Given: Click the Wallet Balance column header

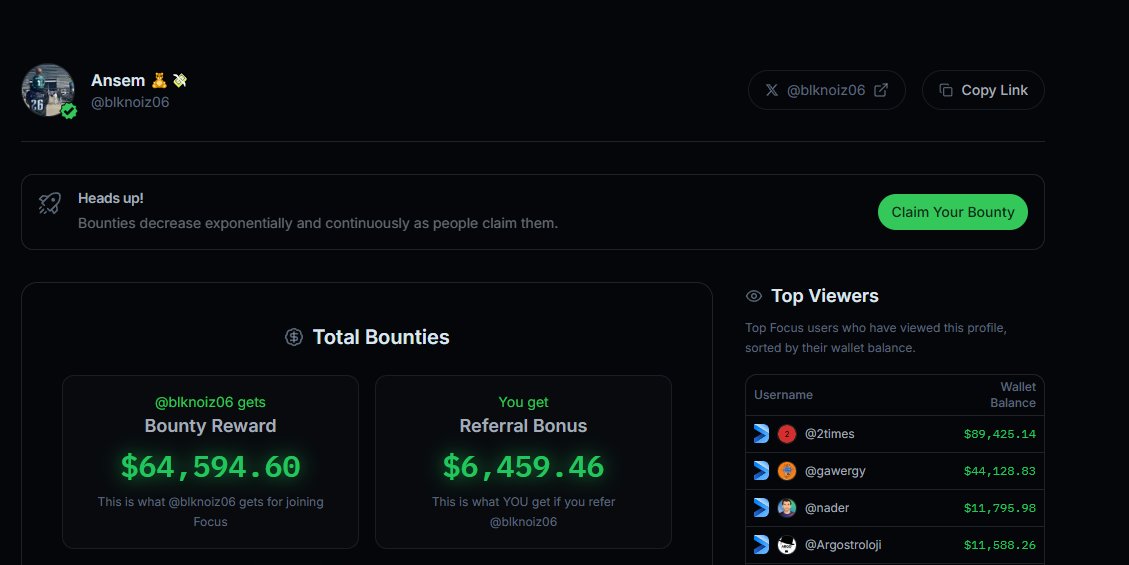Looking at the screenshot, I should pyautogui.click(x=1013, y=395).
